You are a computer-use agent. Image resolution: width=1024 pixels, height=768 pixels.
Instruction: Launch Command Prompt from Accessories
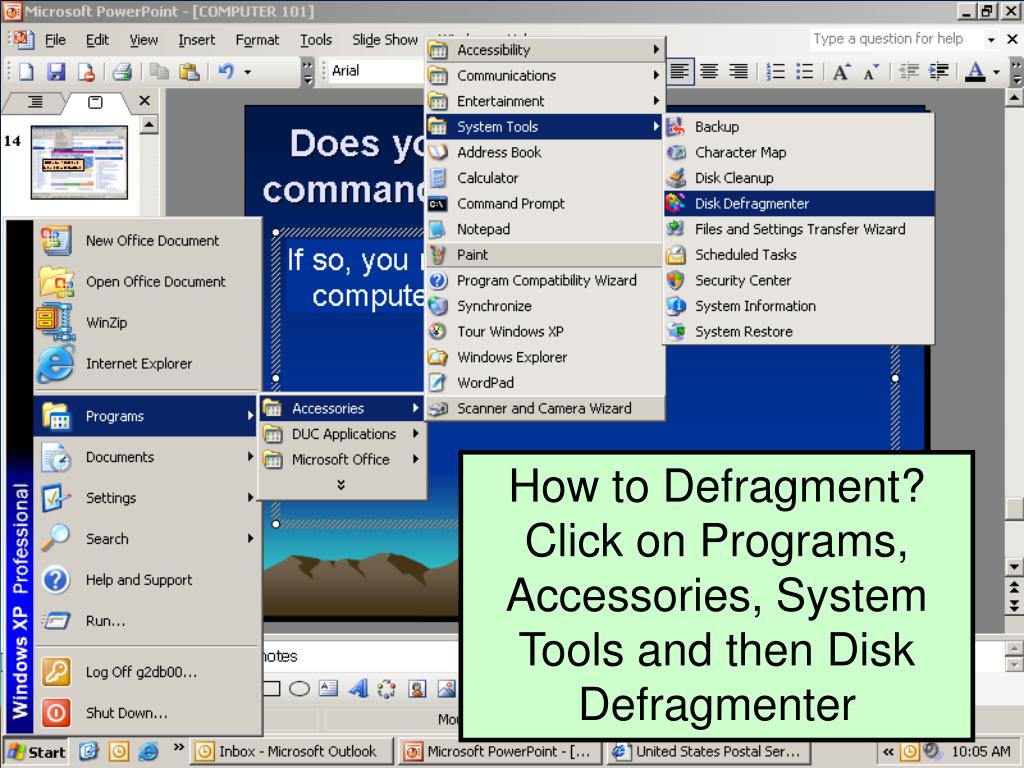545,204
